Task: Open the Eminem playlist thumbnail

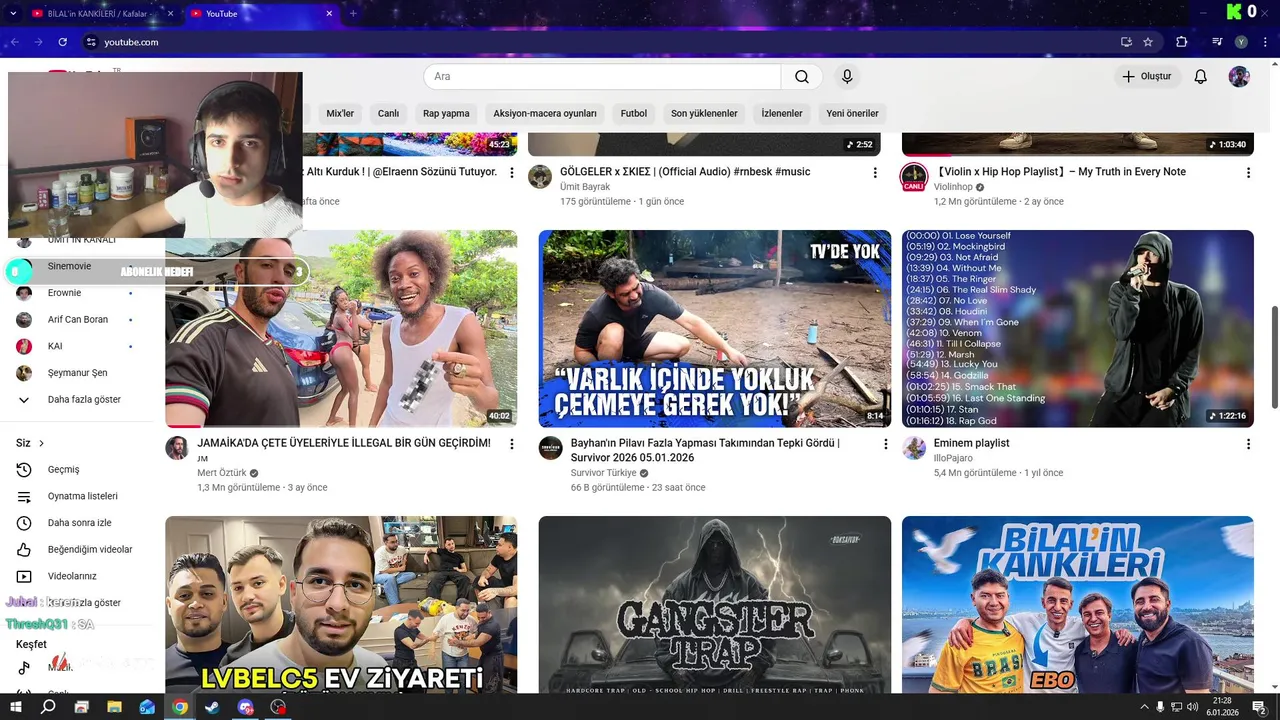Action: [1078, 329]
